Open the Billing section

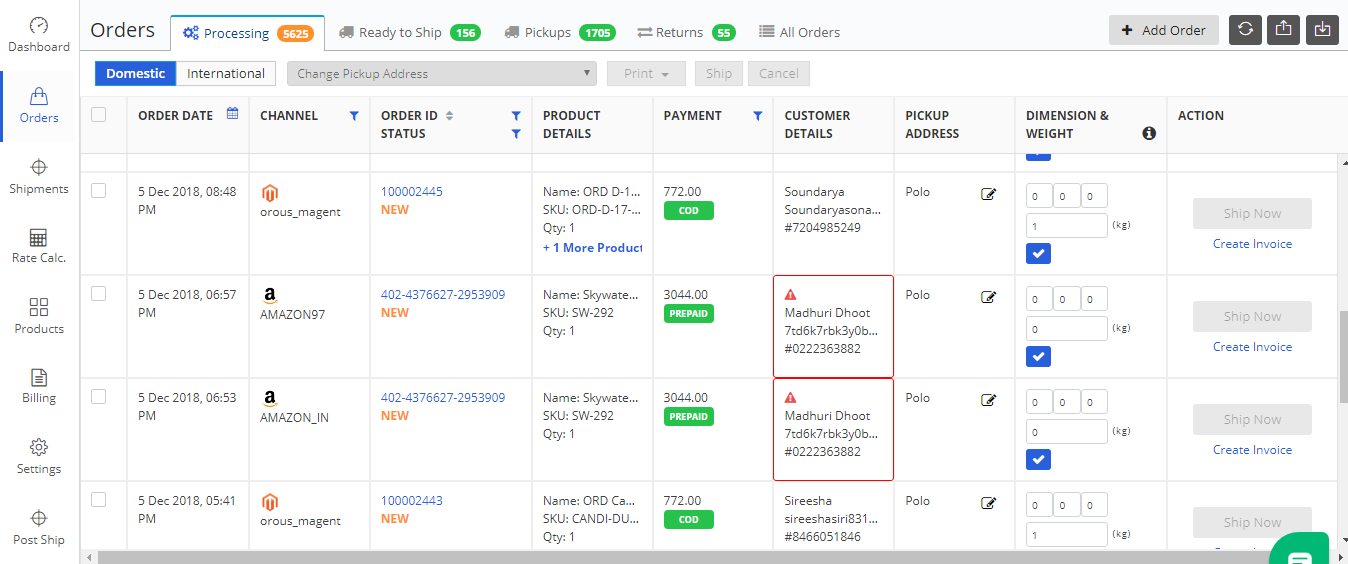click(39, 386)
